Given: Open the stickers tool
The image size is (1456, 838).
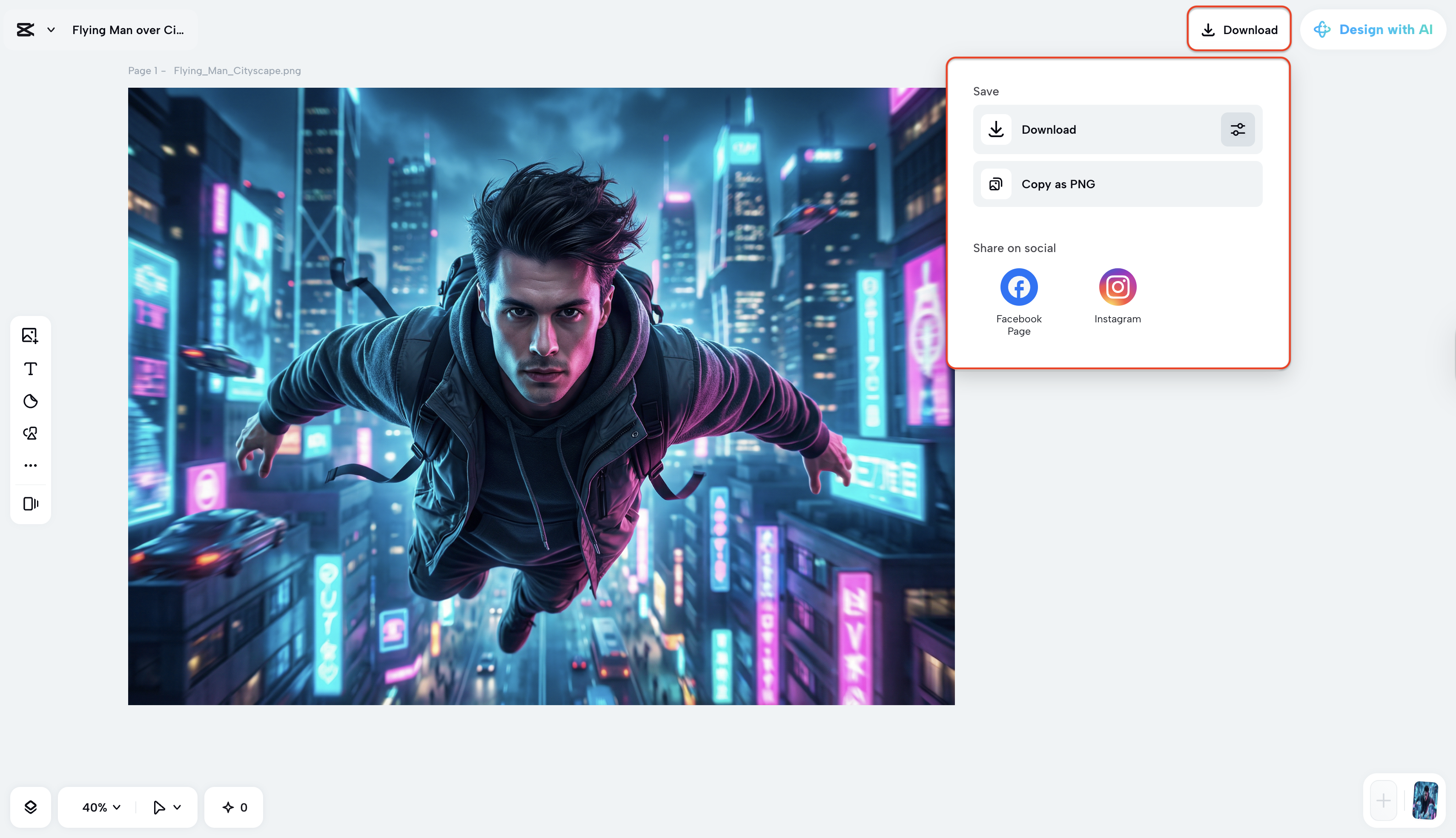Looking at the screenshot, I should (x=31, y=401).
